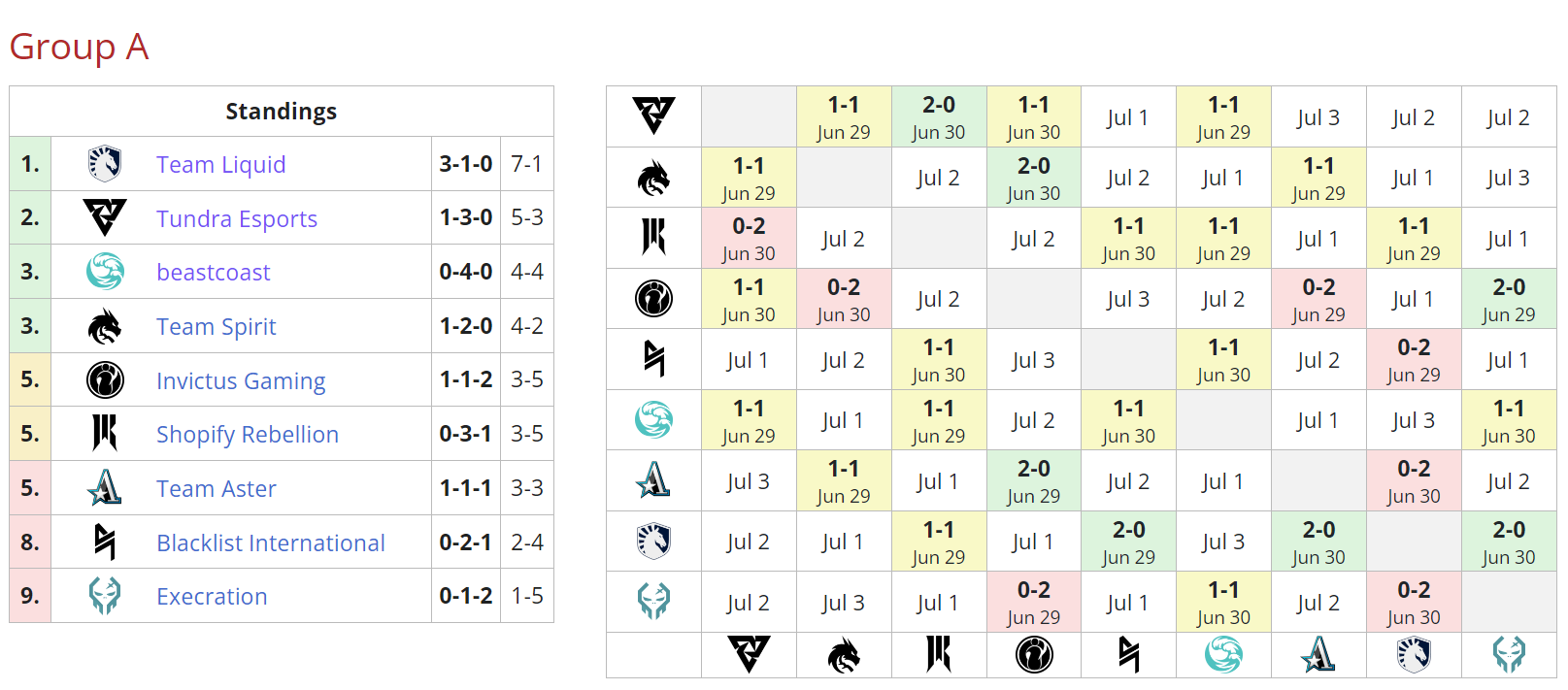Click Shopify Rebellion logo in crosstable's left column
This screenshot has width=1568, height=690.
[653, 238]
